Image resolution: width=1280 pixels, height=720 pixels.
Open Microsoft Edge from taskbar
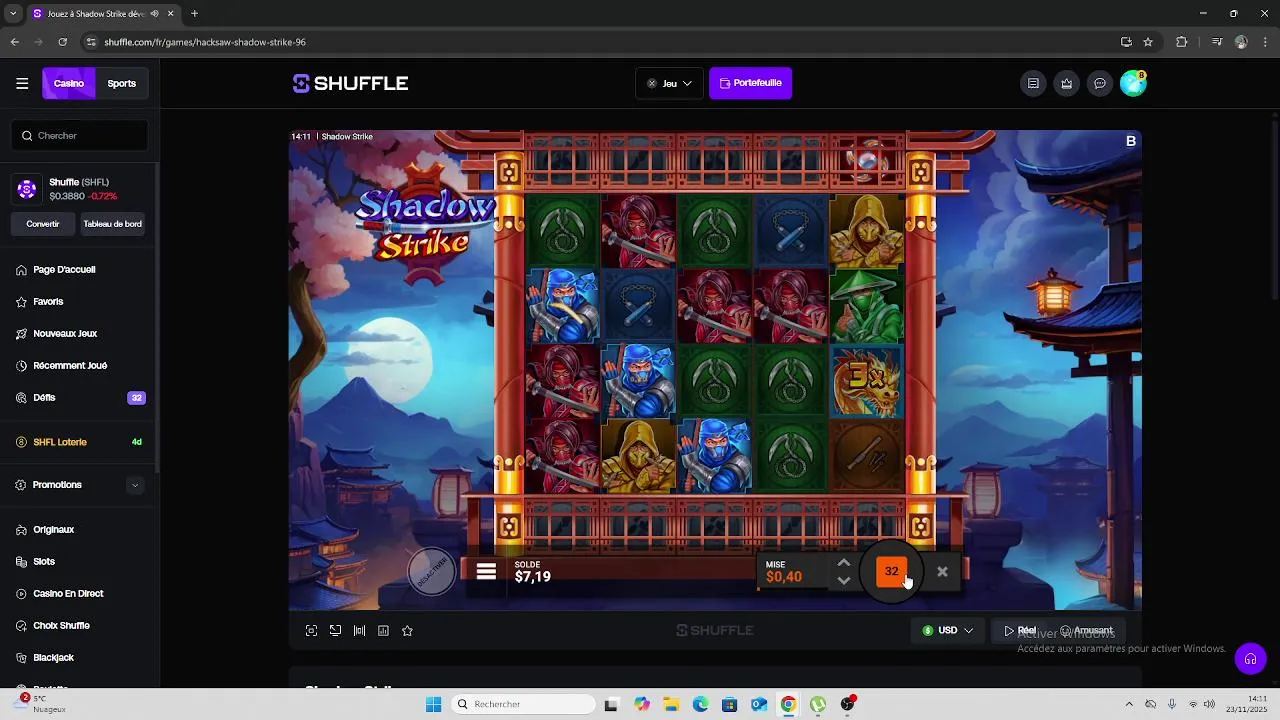tap(700, 705)
